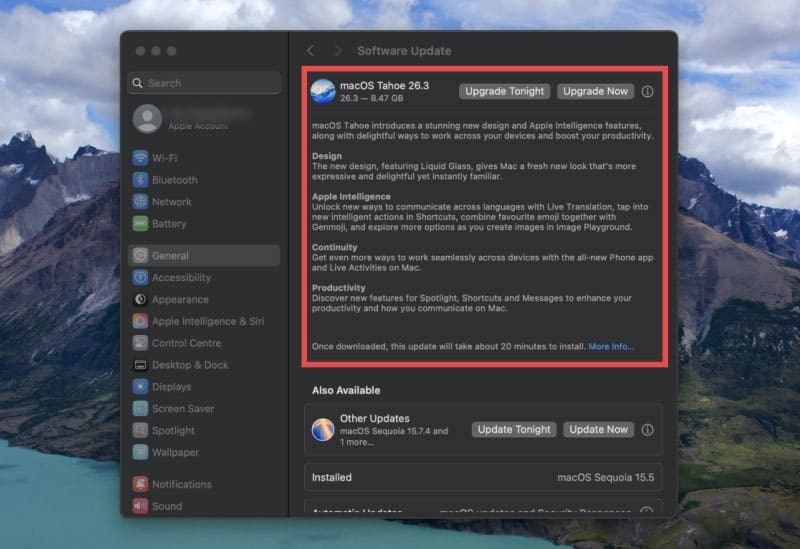Click the Control Centre icon
The height and width of the screenshot is (549, 800).
(140, 343)
